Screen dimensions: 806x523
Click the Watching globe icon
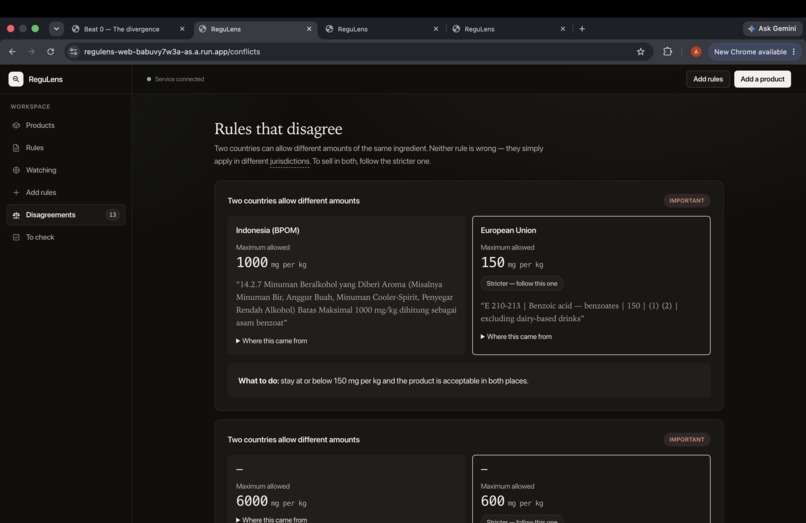point(16,170)
